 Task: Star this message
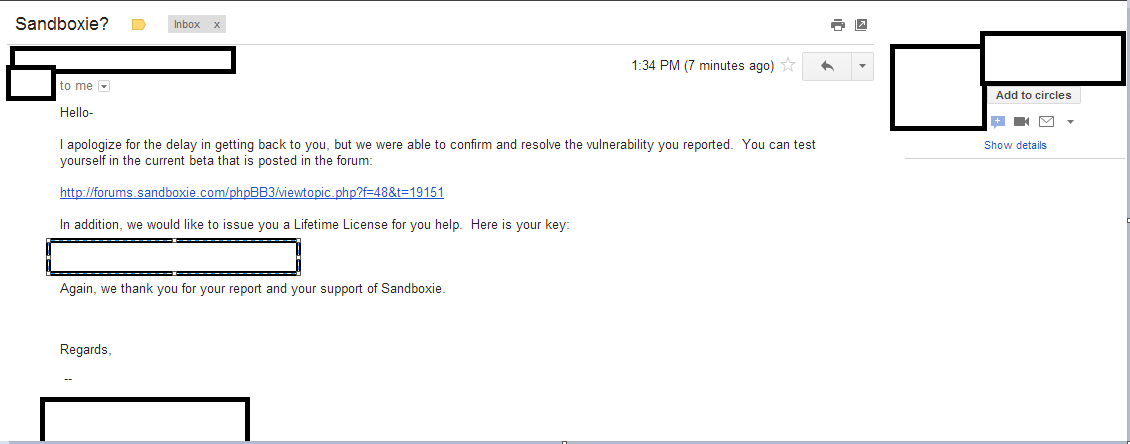788,66
